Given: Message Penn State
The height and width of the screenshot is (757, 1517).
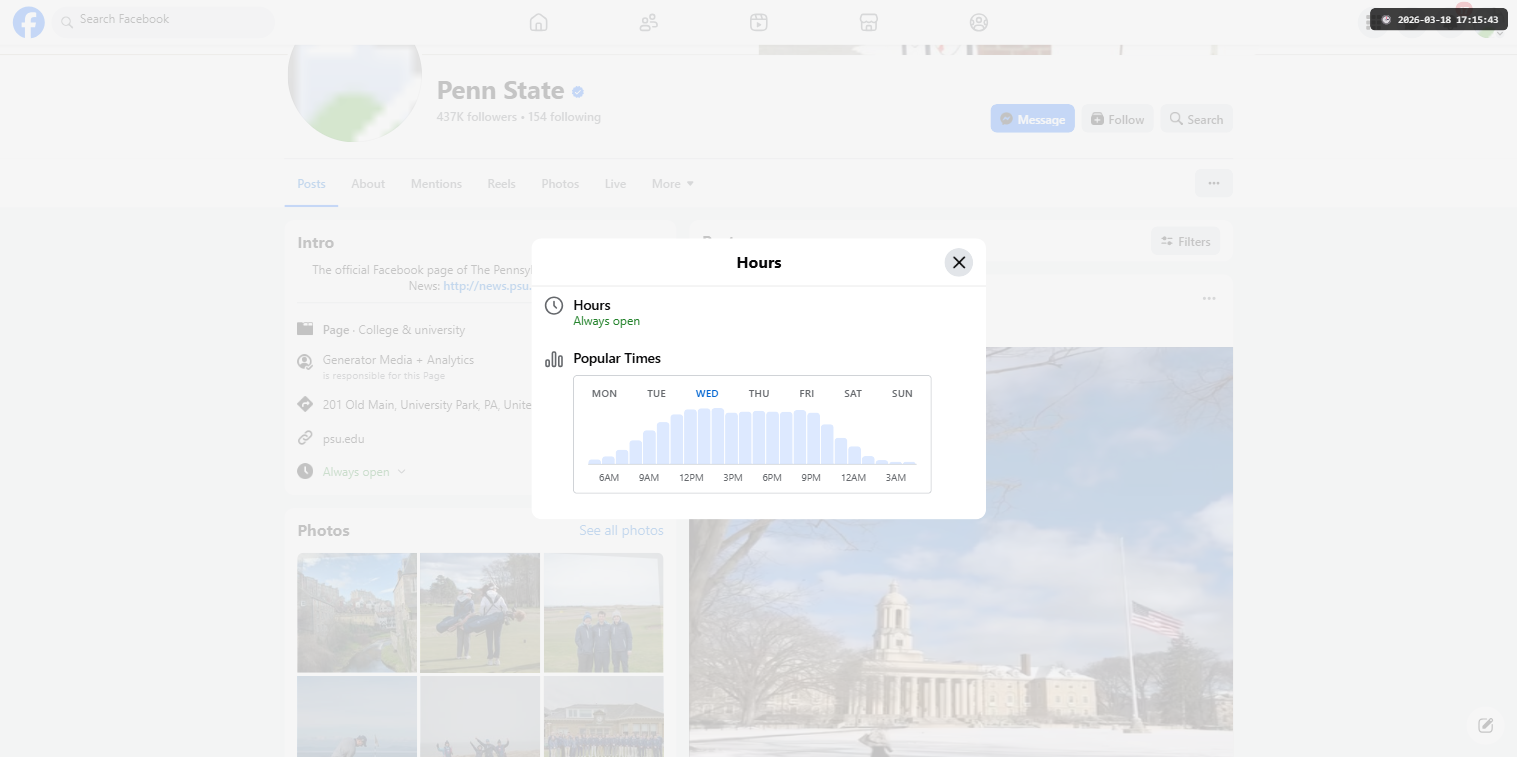Looking at the screenshot, I should 1033,119.
